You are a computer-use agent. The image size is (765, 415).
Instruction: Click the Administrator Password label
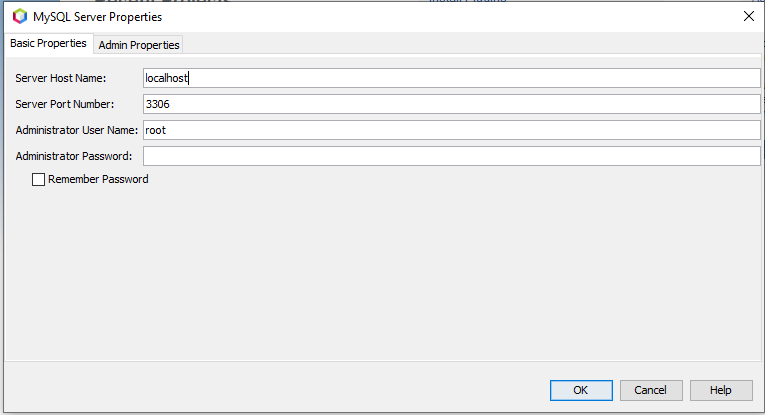click(74, 156)
